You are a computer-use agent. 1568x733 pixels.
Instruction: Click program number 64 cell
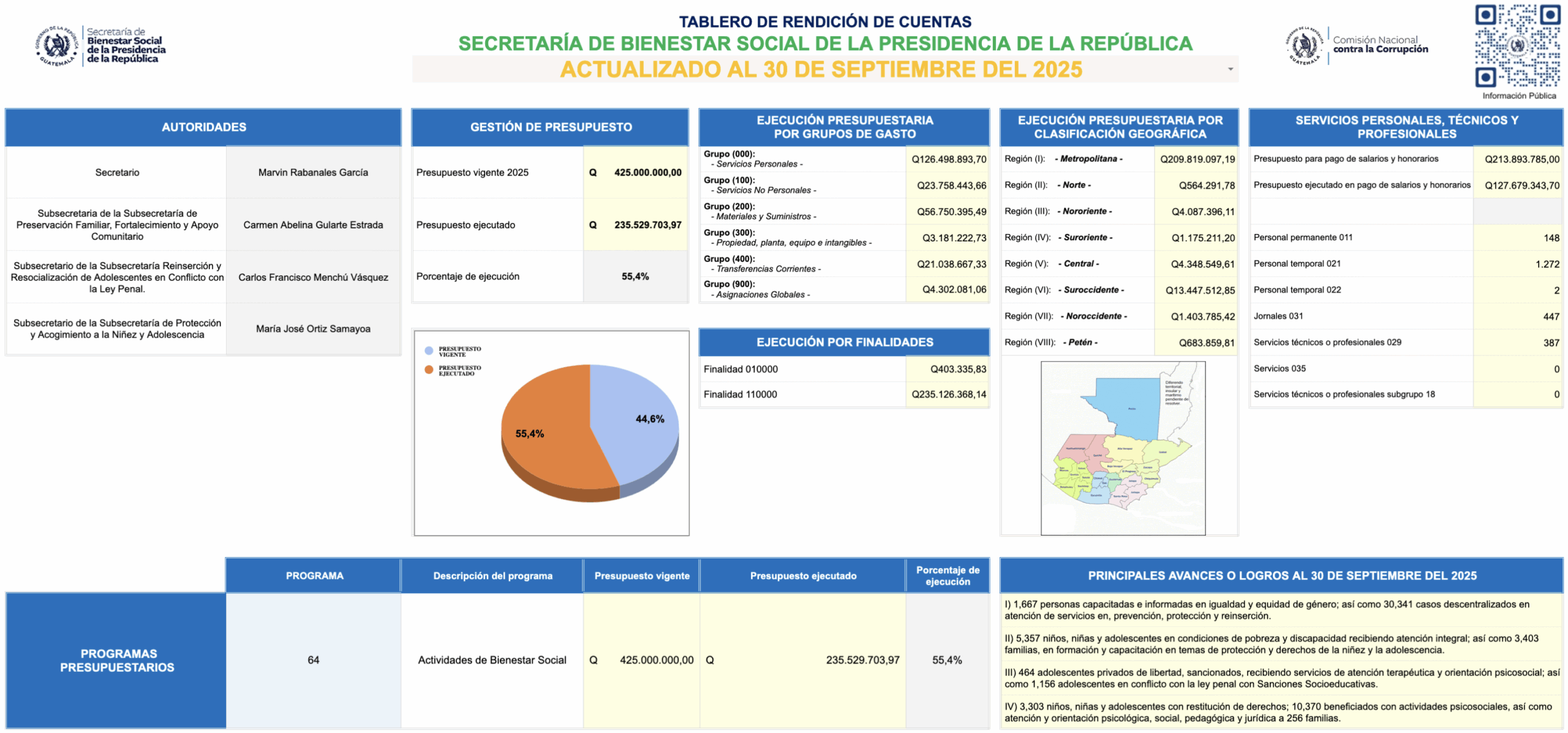313,660
